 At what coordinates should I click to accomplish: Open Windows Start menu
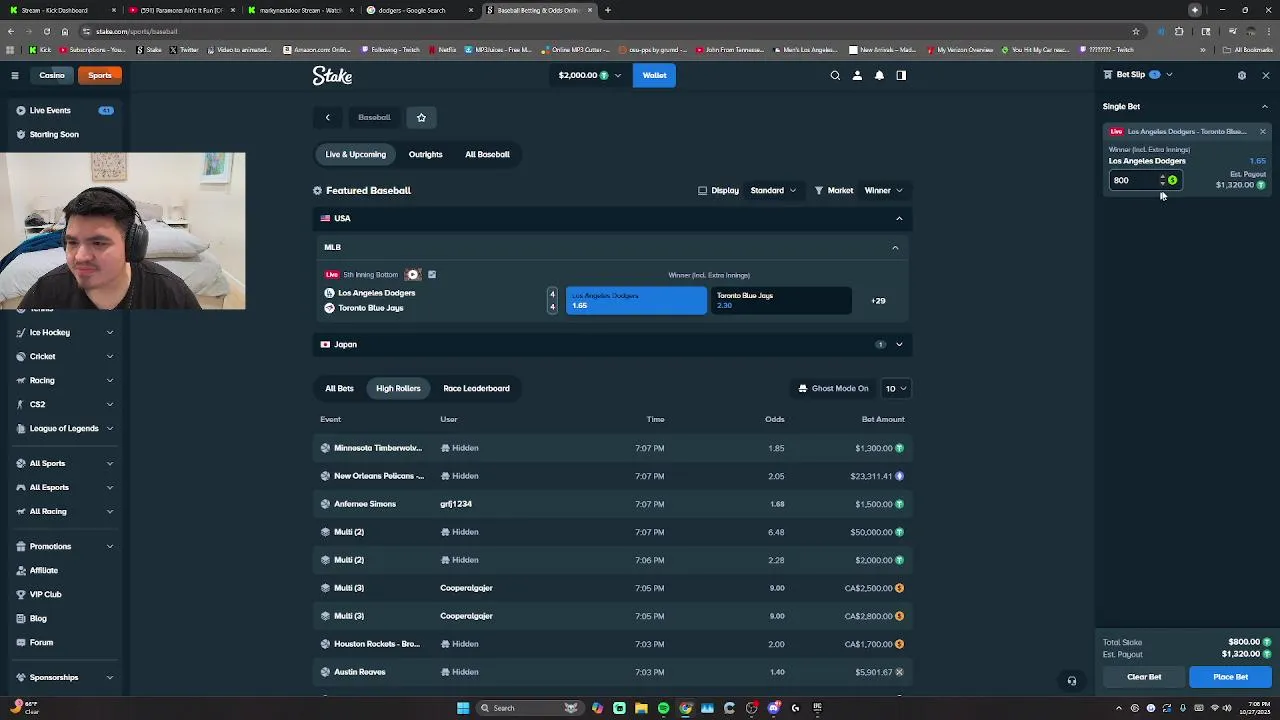(463, 708)
